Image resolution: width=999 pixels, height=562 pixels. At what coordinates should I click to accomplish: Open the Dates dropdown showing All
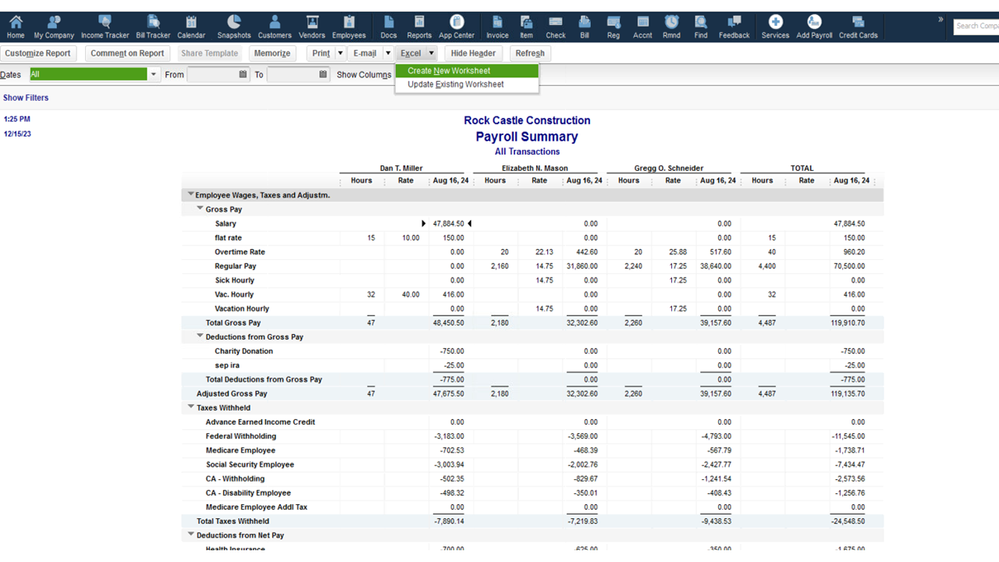click(x=153, y=75)
